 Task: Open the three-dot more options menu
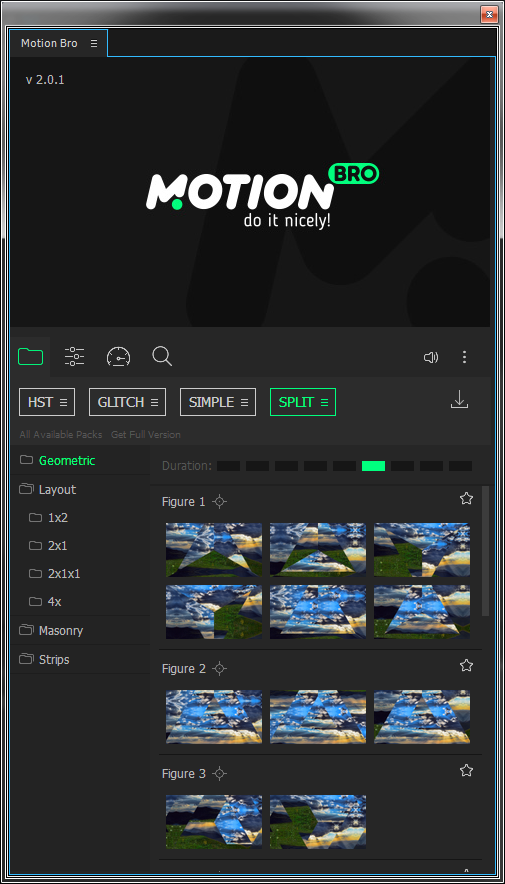(x=464, y=357)
